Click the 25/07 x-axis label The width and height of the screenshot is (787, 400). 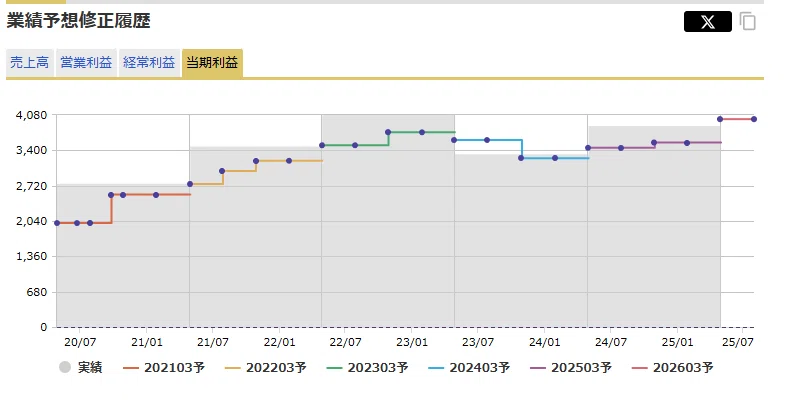[738, 342]
